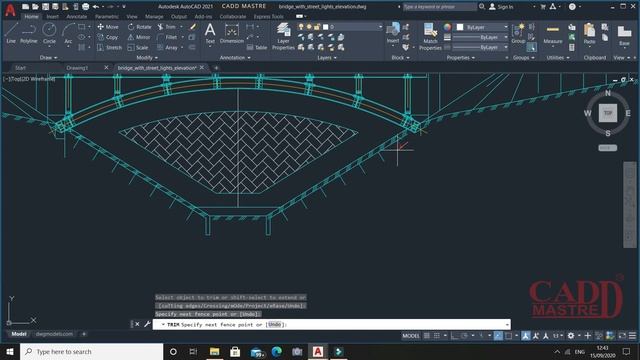Activate the Move command
The image size is (640, 360).
click(x=108, y=27)
